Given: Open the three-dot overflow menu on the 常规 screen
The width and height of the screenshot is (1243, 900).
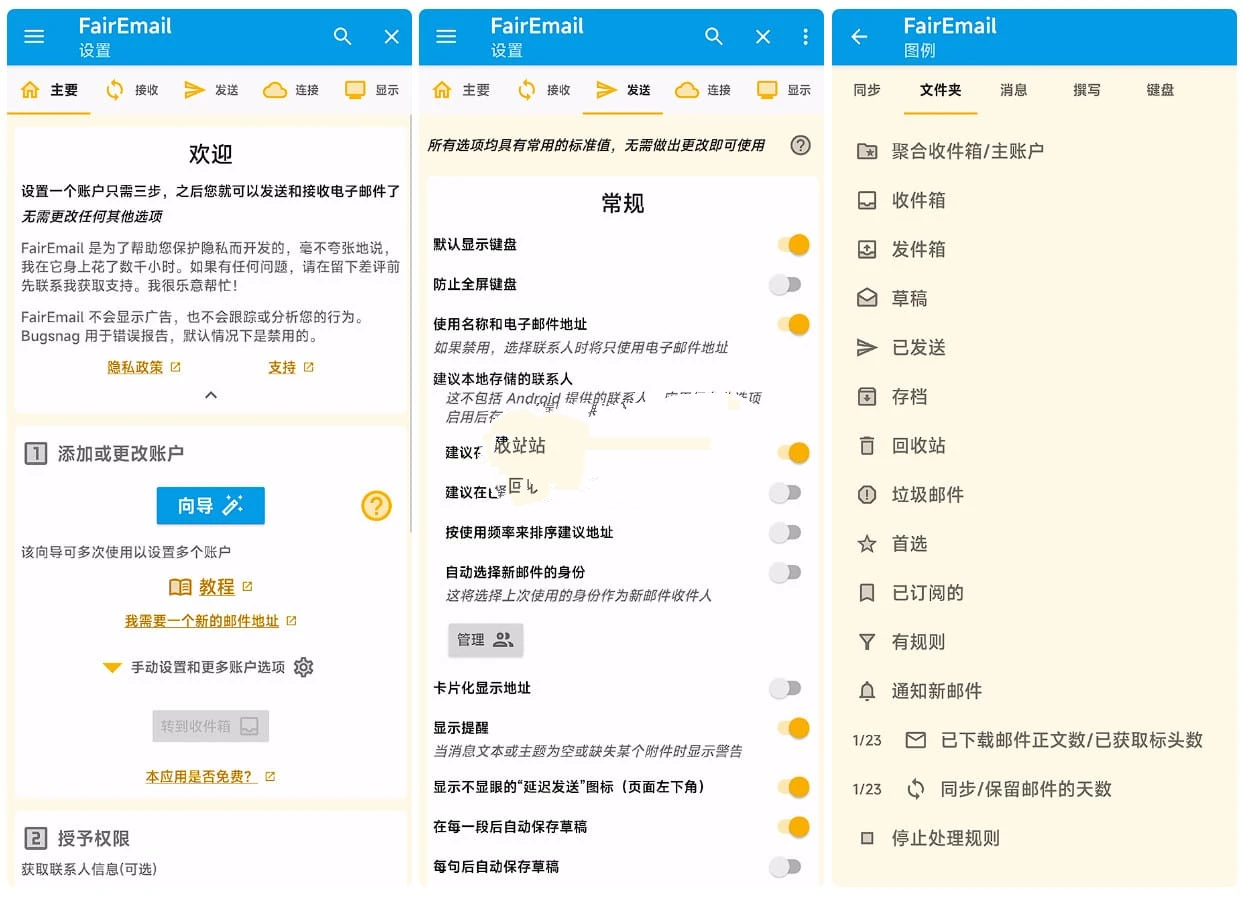Looking at the screenshot, I should pos(806,37).
